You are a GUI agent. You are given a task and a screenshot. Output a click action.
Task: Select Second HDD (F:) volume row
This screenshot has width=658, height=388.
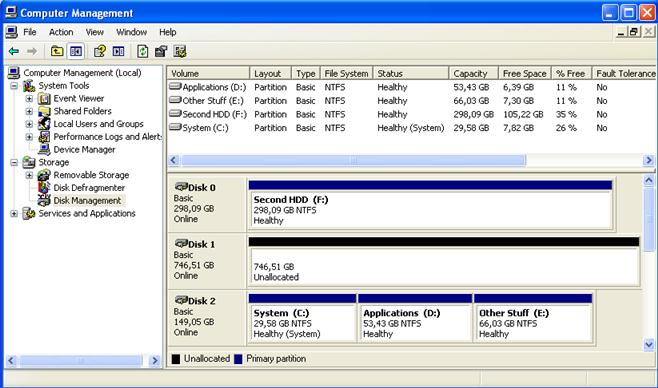click(x=411, y=114)
